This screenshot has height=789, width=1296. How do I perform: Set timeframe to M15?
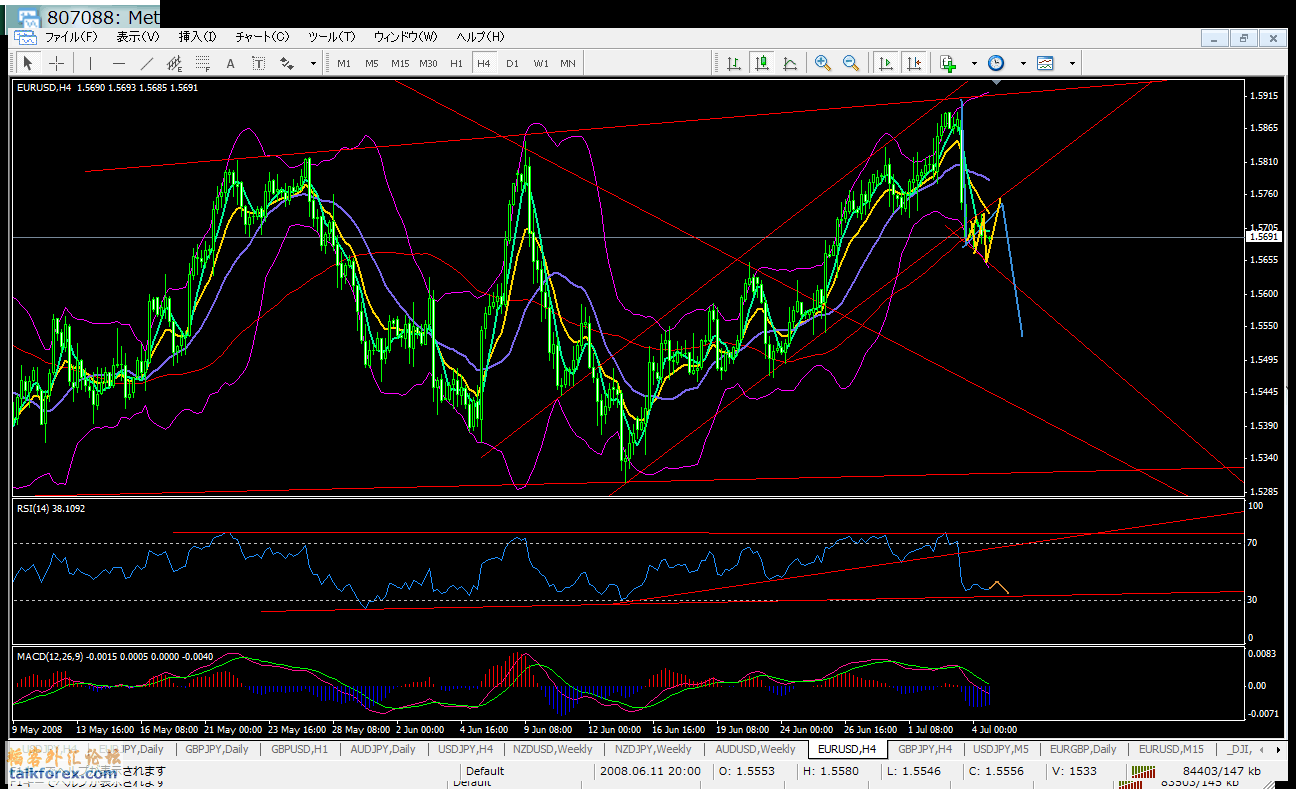[400, 63]
